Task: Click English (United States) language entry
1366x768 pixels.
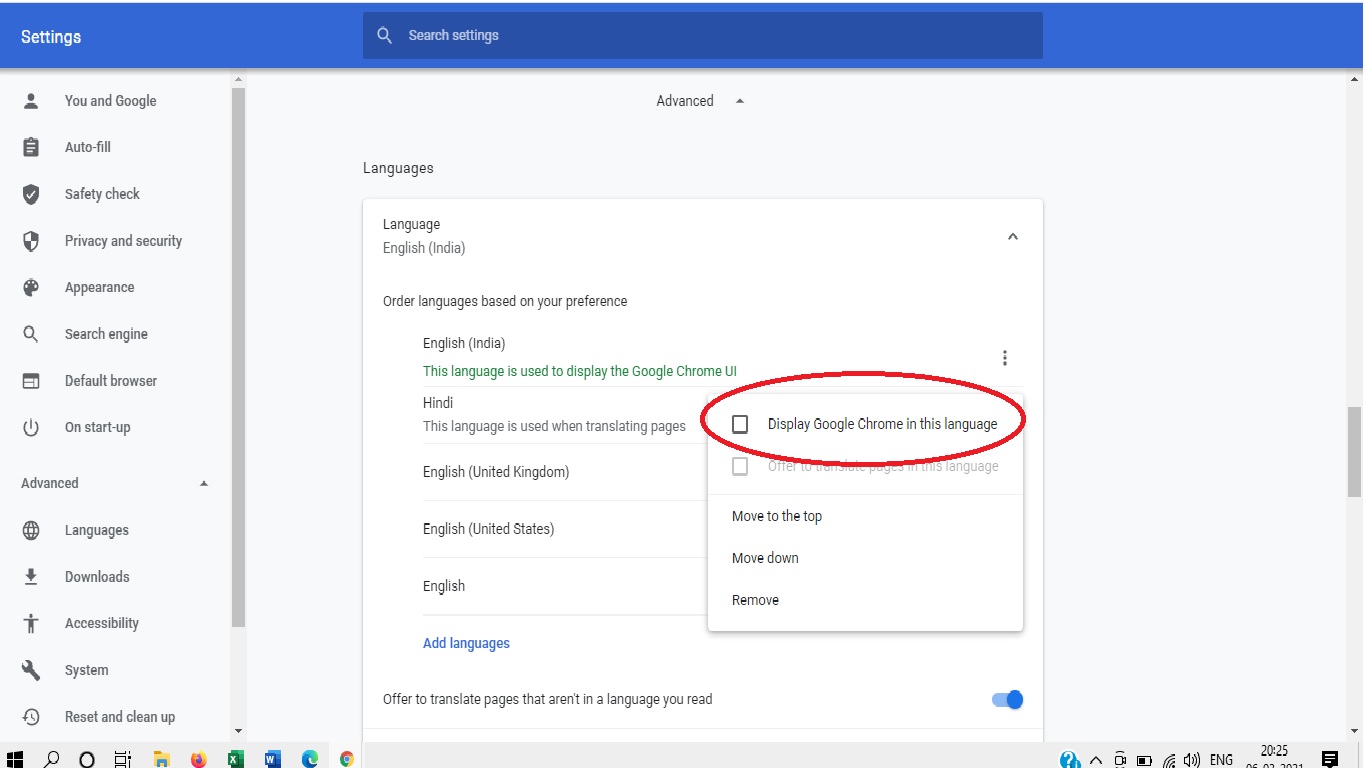Action: pos(488,529)
